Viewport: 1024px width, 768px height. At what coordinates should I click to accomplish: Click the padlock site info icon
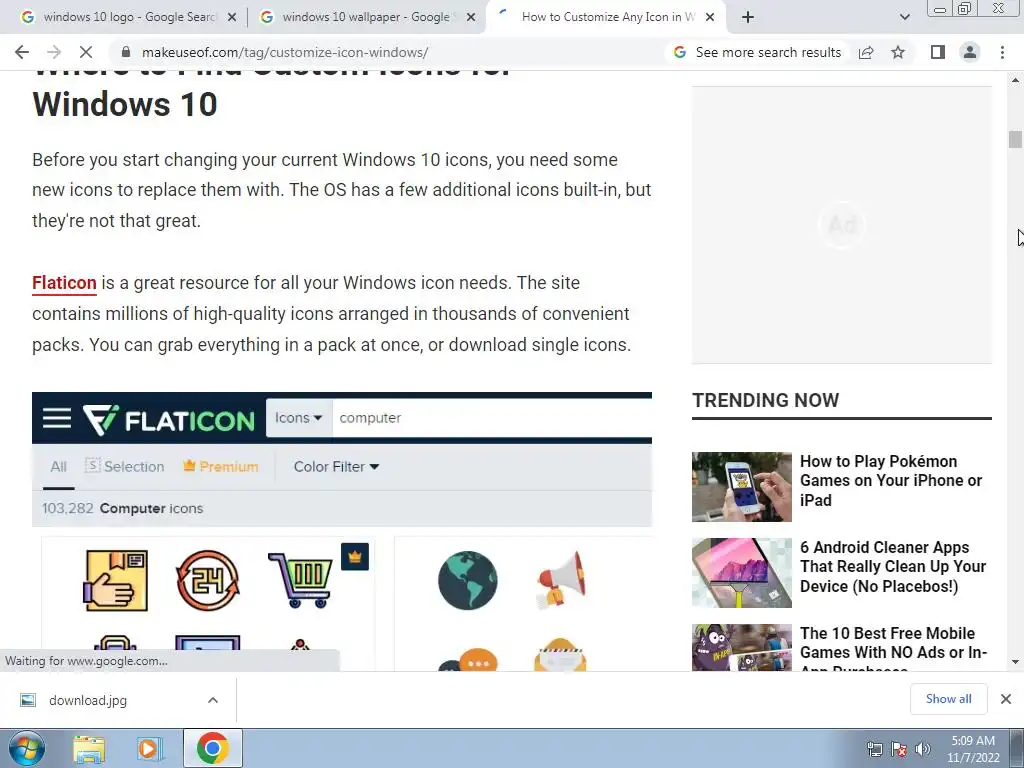coord(126,52)
